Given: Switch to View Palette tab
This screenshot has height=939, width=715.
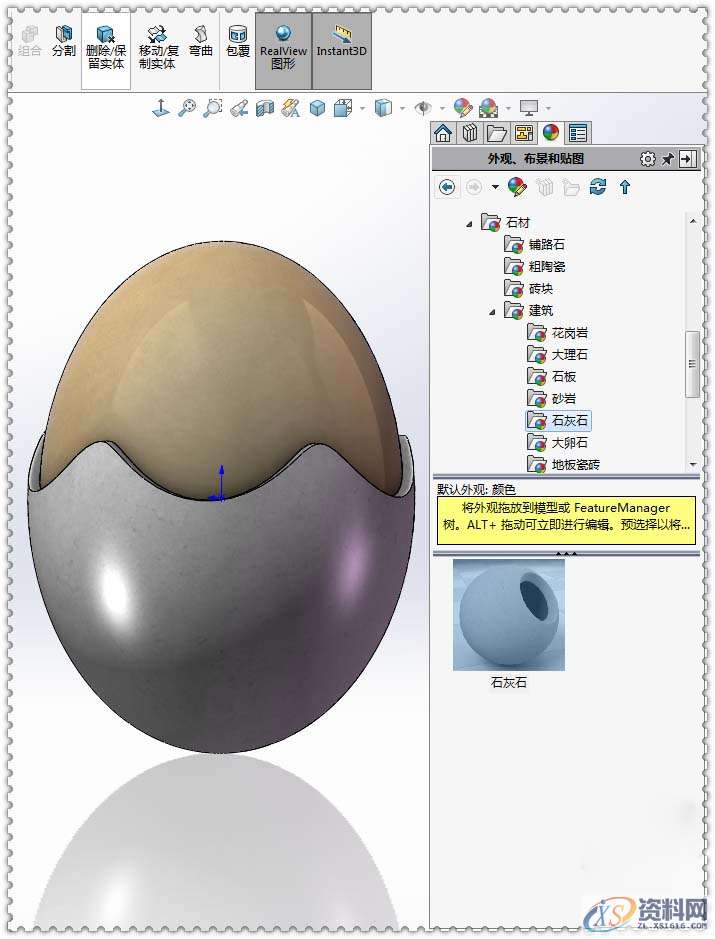Looking at the screenshot, I should click(524, 133).
